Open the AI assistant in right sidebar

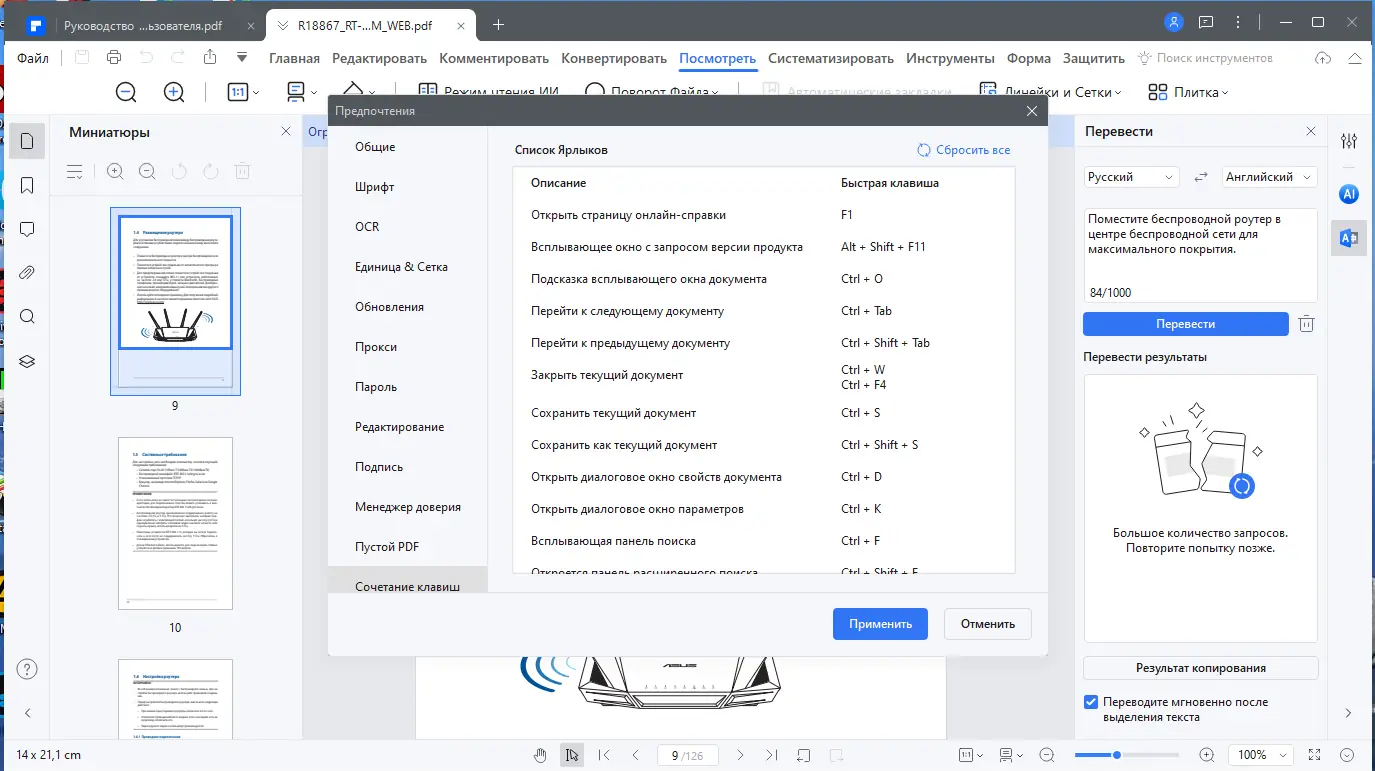(x=1349, y=194)
